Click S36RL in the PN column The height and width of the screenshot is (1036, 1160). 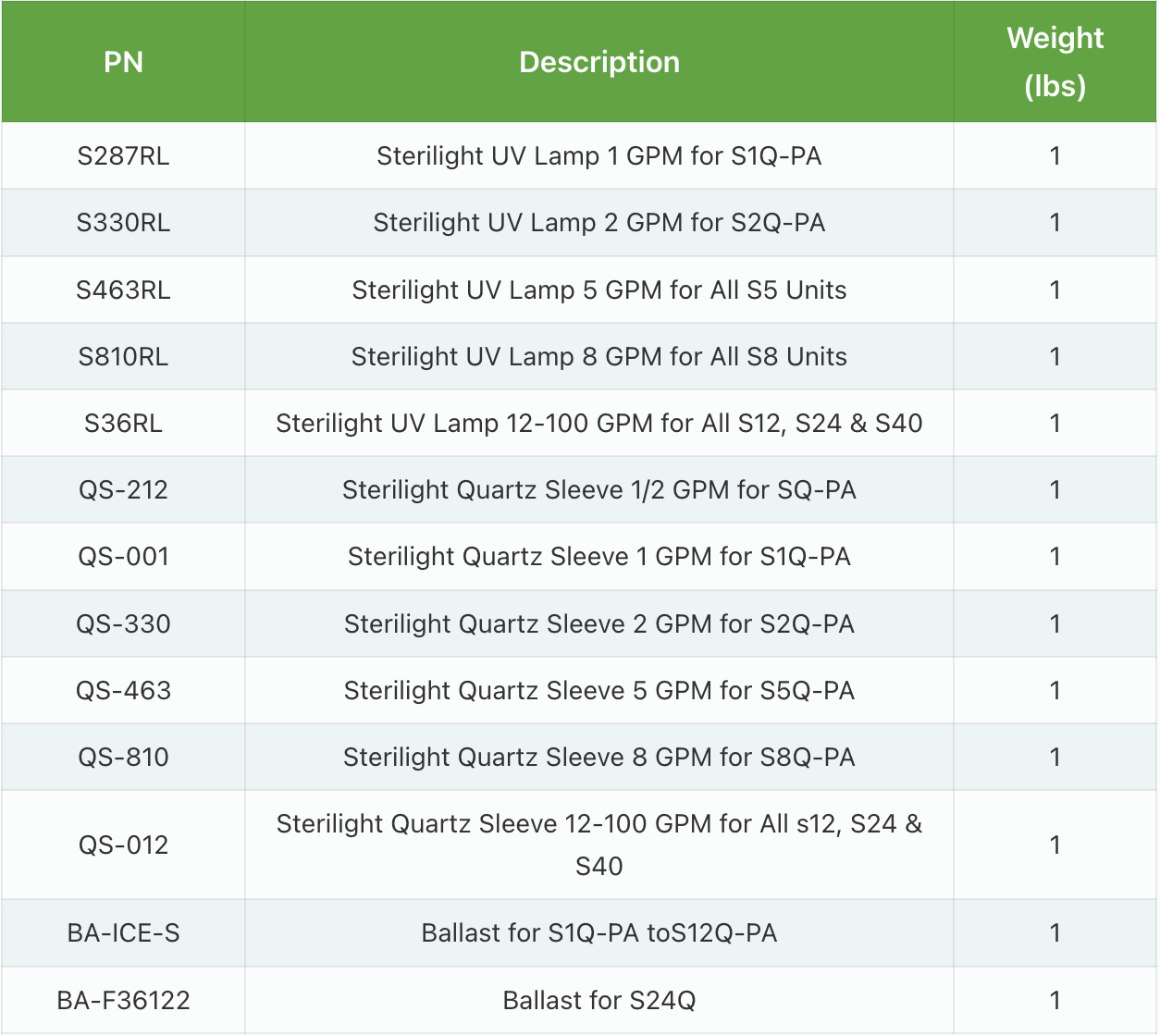[123, 423]
